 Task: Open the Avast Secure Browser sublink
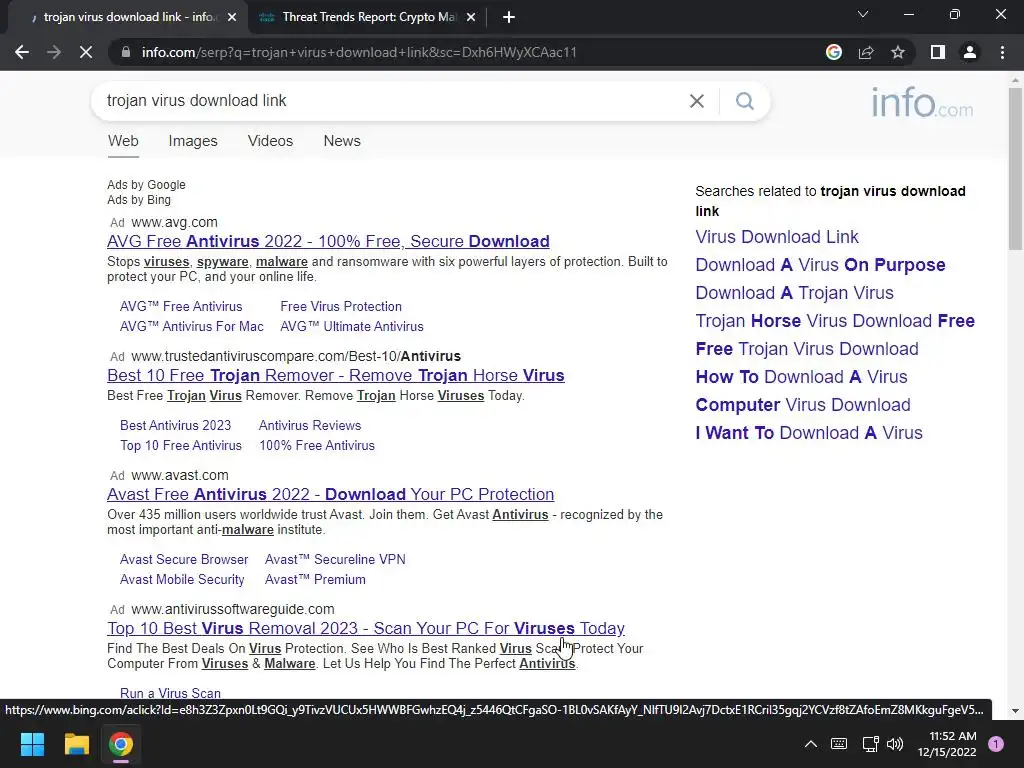[184, 560]
